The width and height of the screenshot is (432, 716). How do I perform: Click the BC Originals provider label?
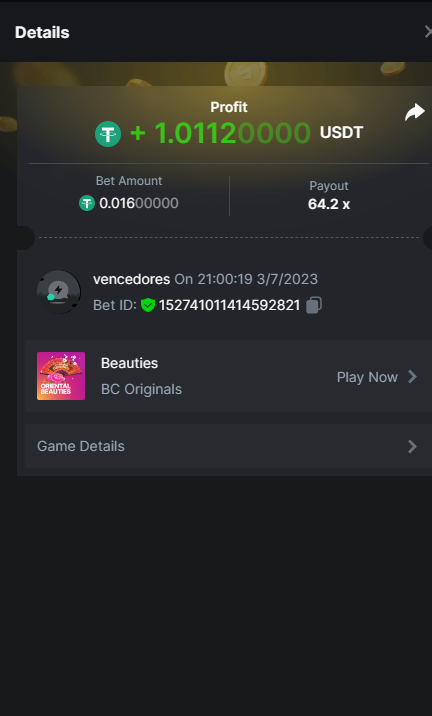[141, 389]
